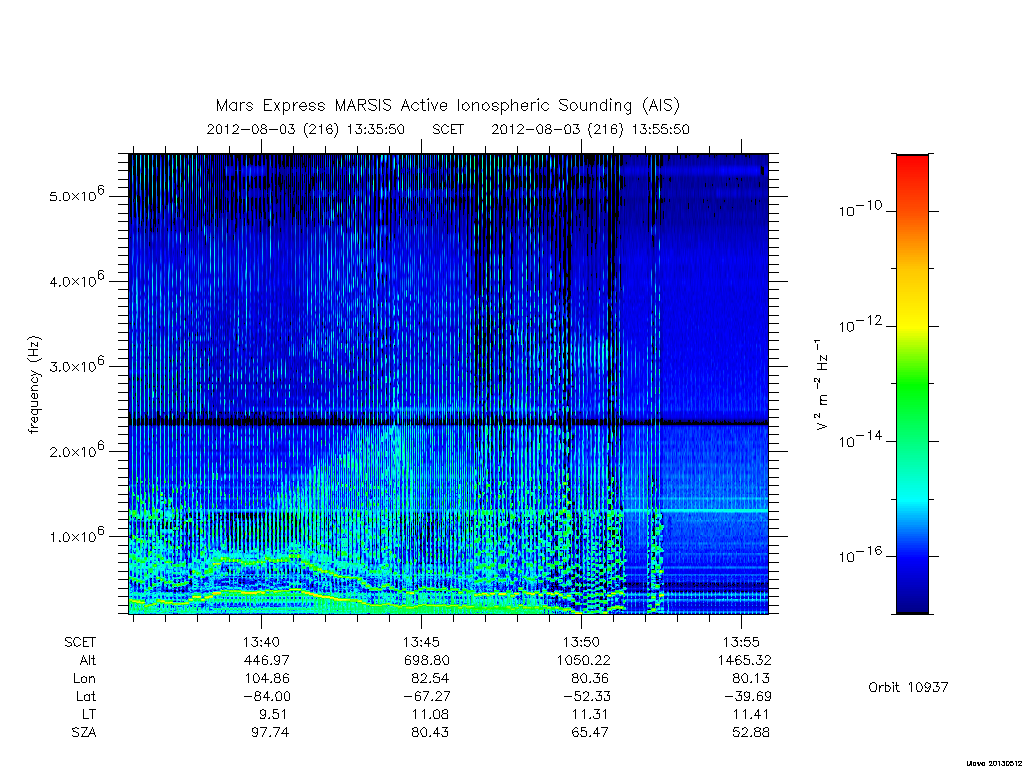Image resolution: width=1024 pixels, height=768 pixels.
Task: Click the 'LT' row header
Action: (x=89, y=714)
